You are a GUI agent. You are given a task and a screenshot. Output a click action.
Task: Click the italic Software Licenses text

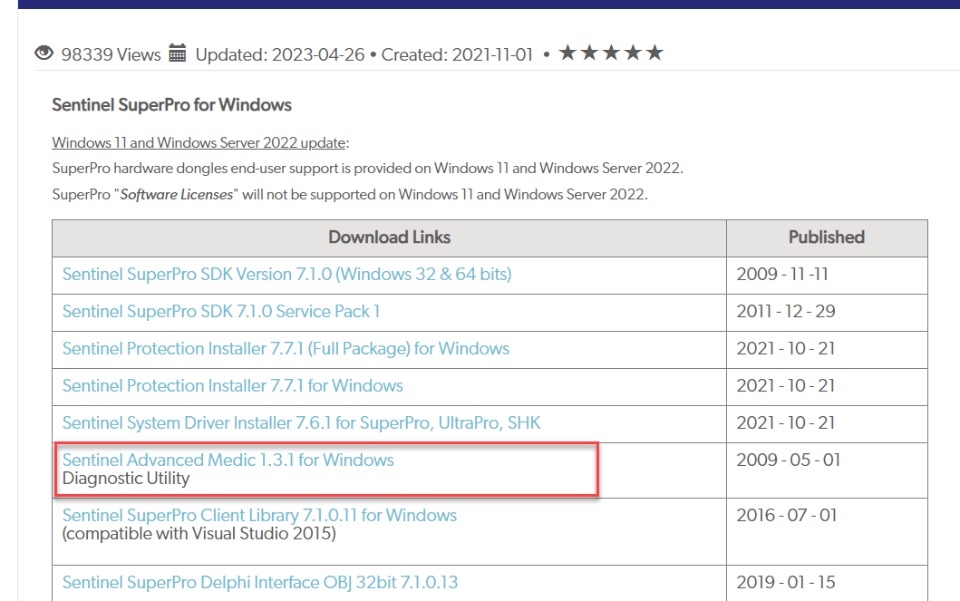coord(176,195)
